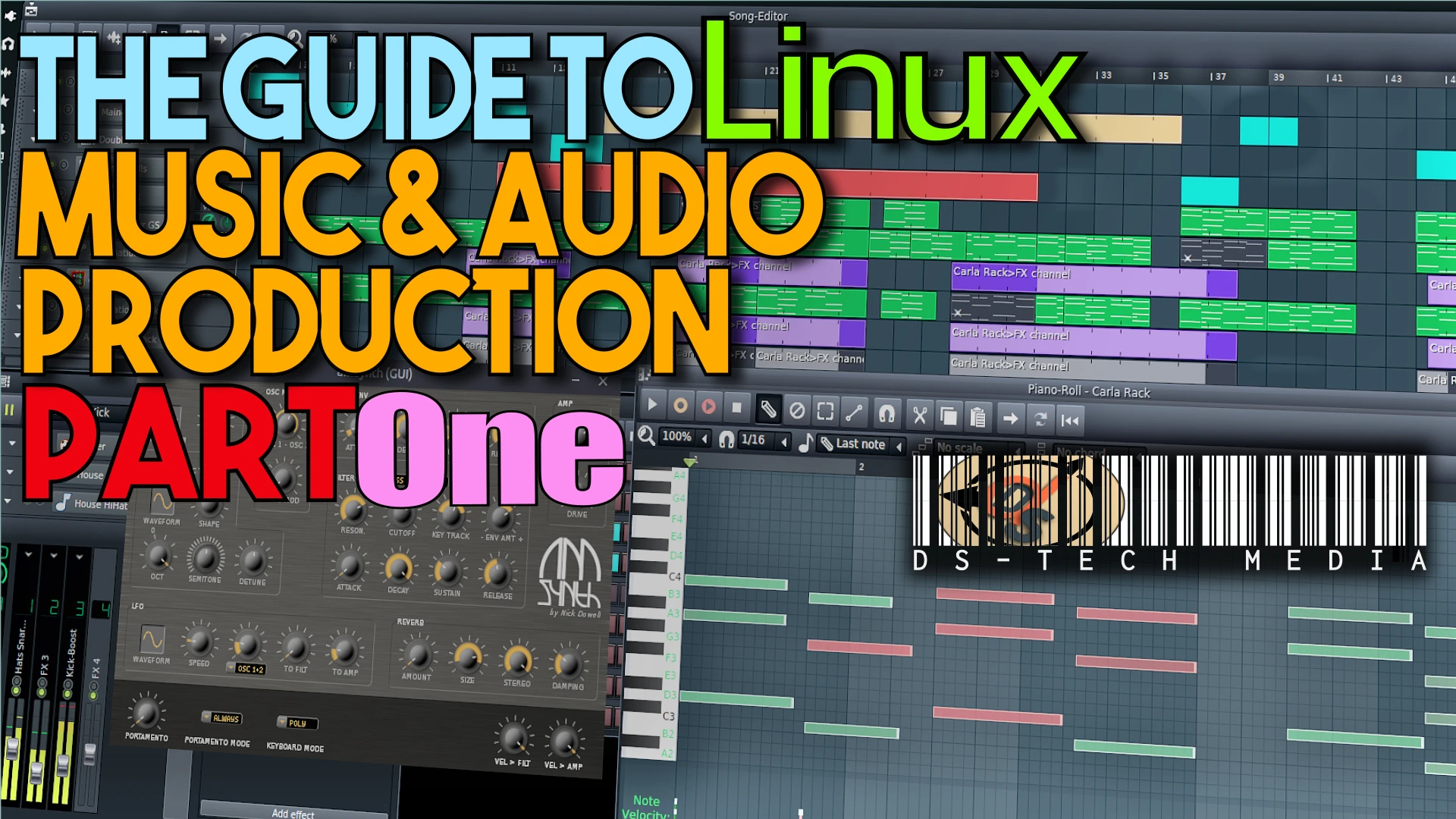Activate the Select mode rectangle tool
1456x819 pixels.
point(825,412)
